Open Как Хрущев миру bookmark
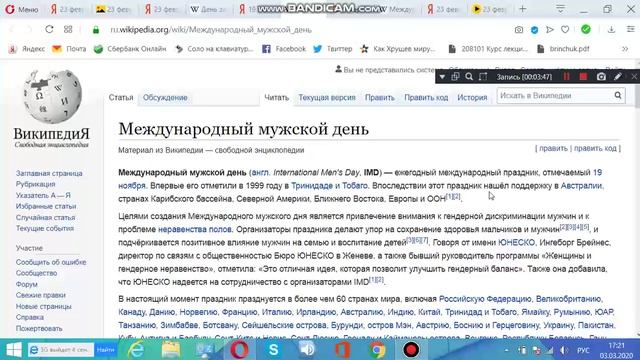The height and width of the screenshot is (360, 640). click(x=398, y=49)
